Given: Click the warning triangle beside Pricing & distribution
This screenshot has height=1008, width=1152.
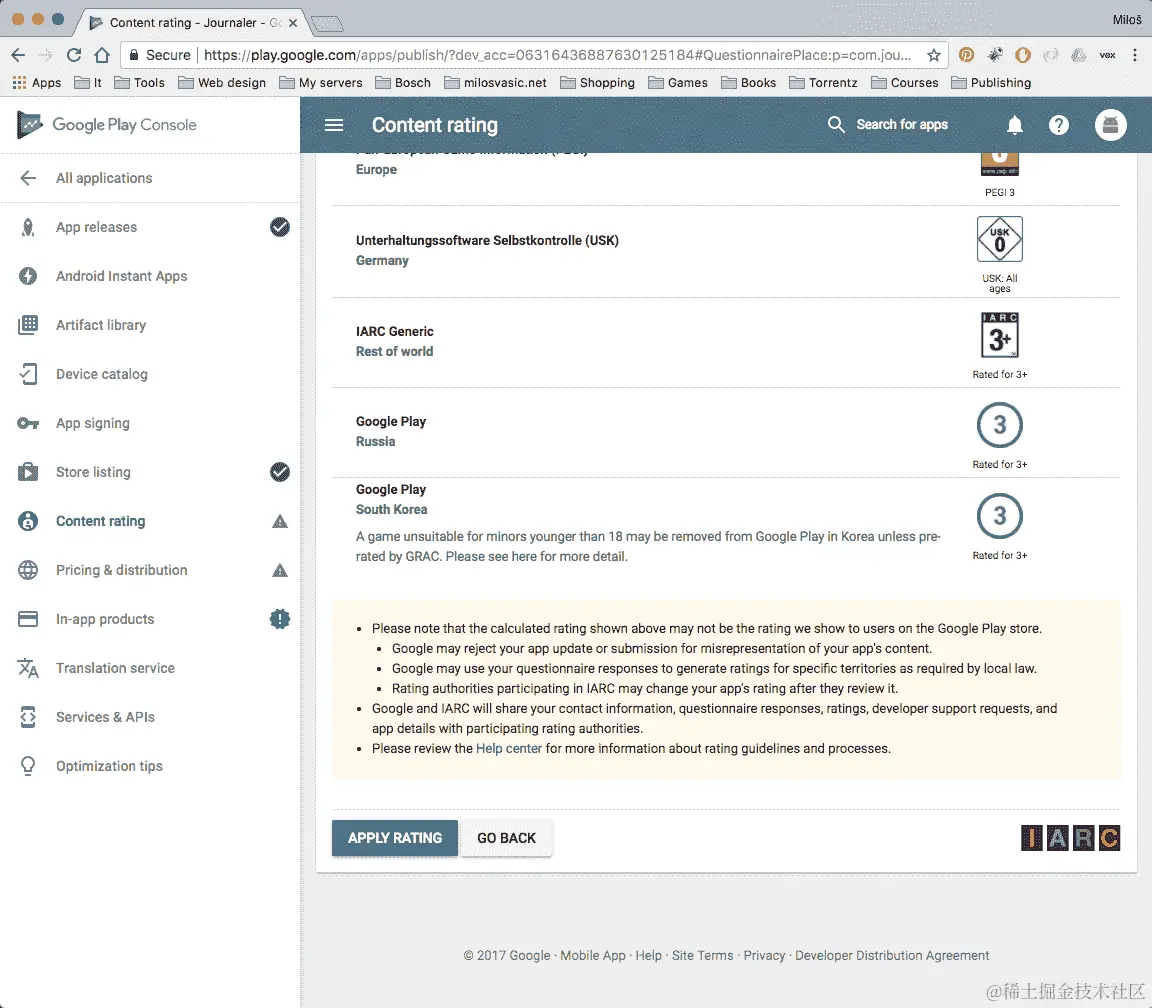Looking at the screenshot, I should (x=280, y=570).
